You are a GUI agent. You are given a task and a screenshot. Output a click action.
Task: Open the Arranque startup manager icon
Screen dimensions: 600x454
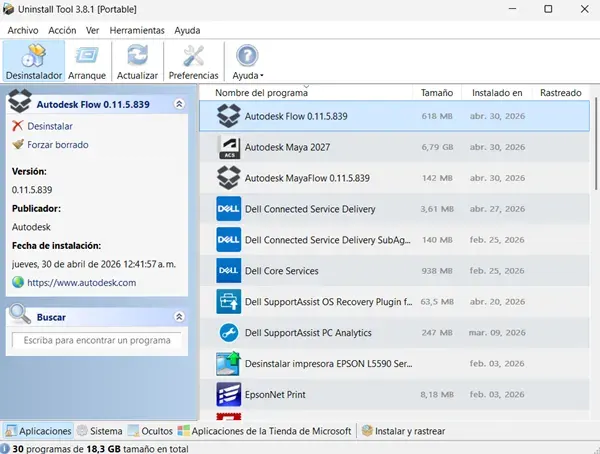[x=87, y=61]
